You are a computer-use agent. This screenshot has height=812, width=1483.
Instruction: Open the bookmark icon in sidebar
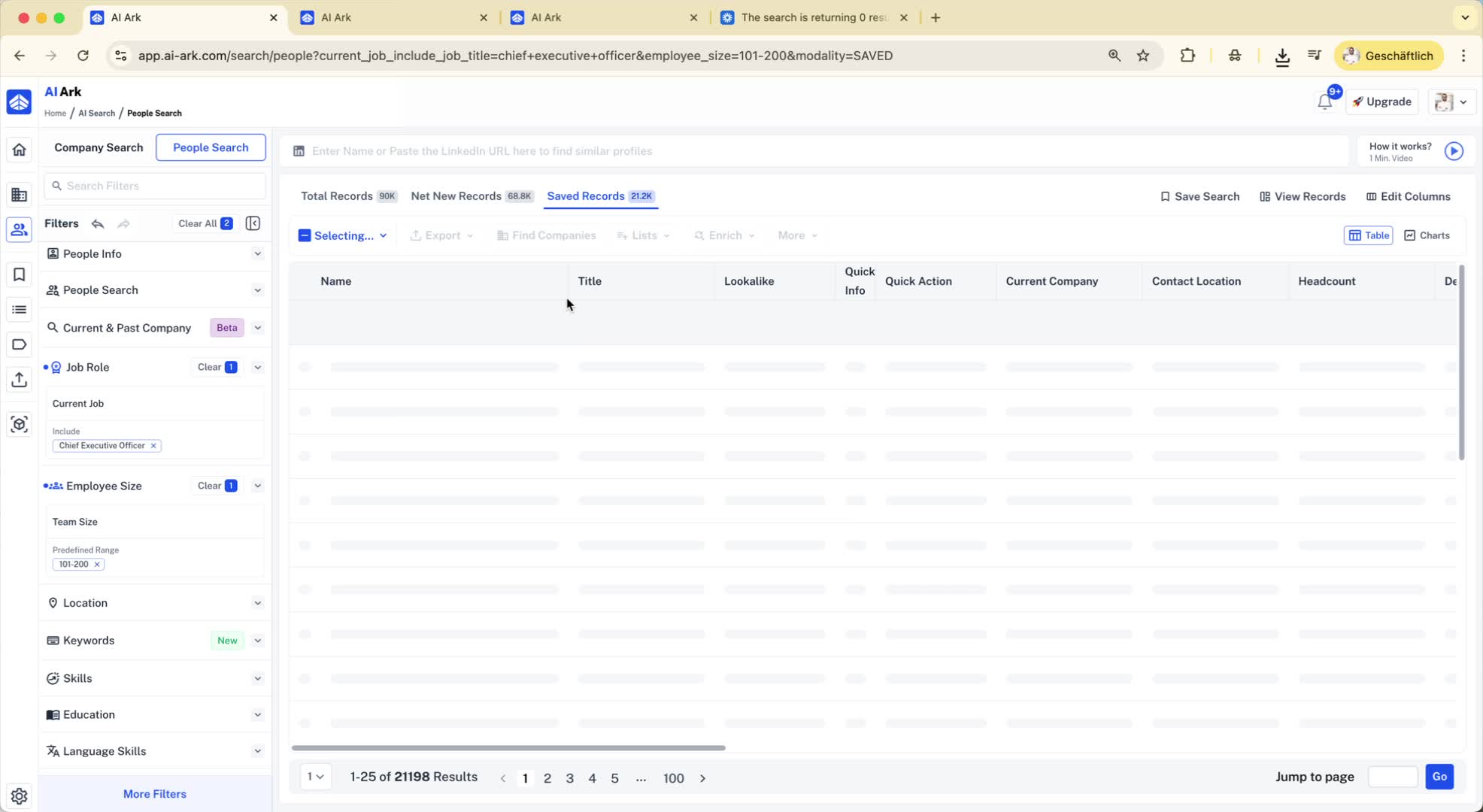pyautogui.click(x=20, y=274)
